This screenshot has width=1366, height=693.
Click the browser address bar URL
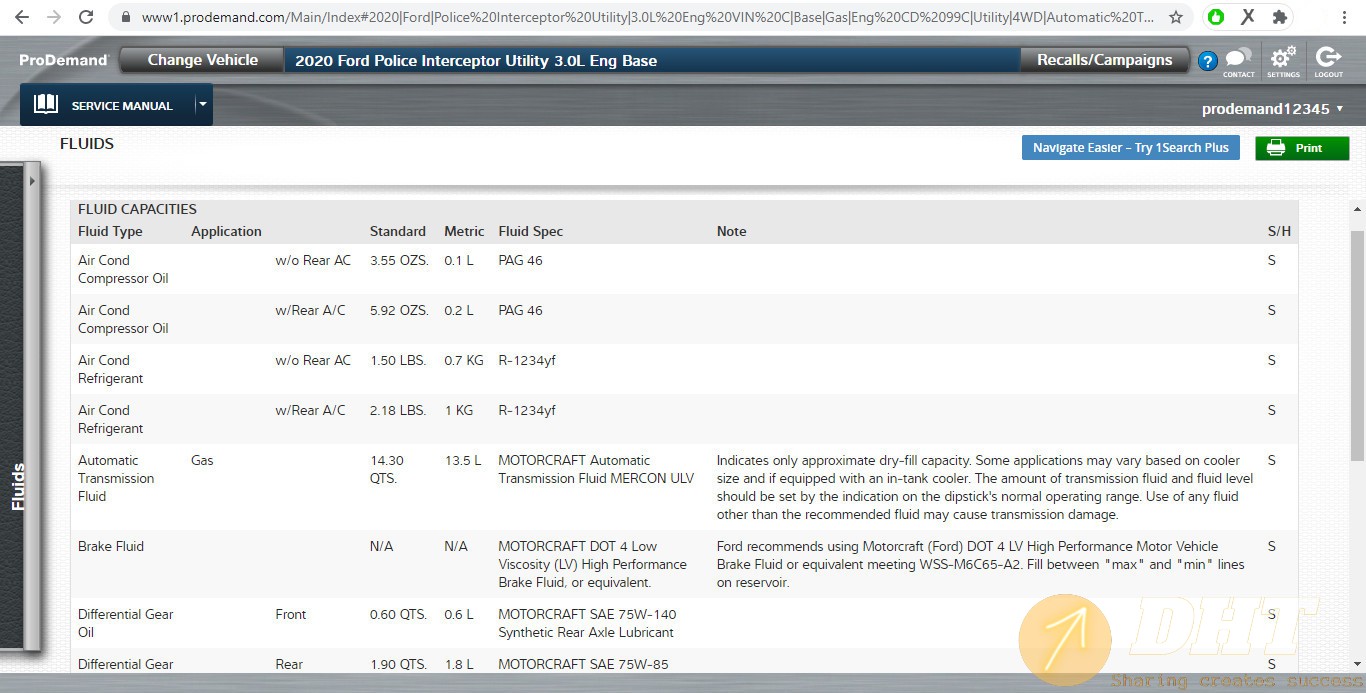point(640,17)
